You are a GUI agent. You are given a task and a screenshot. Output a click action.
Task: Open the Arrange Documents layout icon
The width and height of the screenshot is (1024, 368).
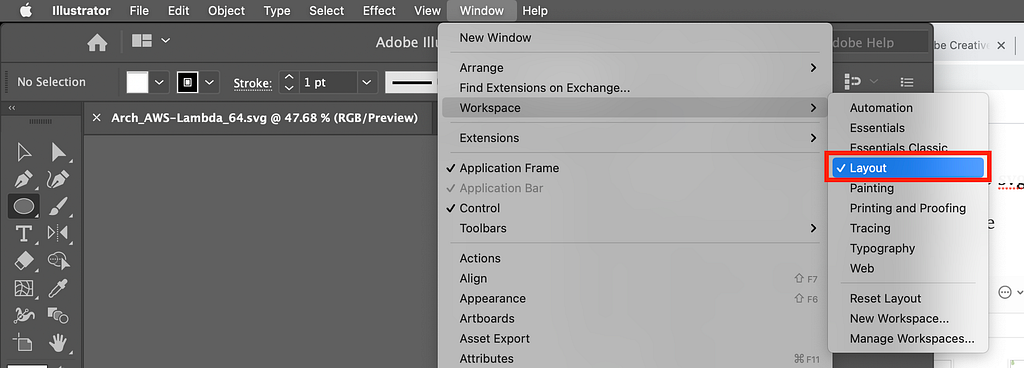[142, 41]
